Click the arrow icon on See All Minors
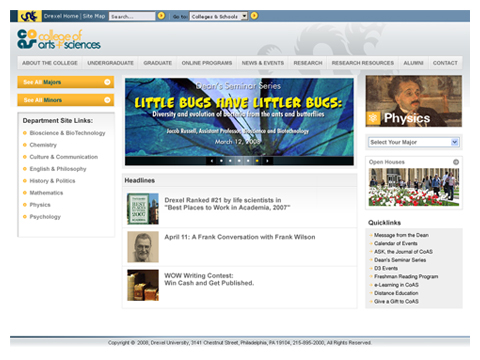This screenshot has width=480, height=360. tap(107, 100)
